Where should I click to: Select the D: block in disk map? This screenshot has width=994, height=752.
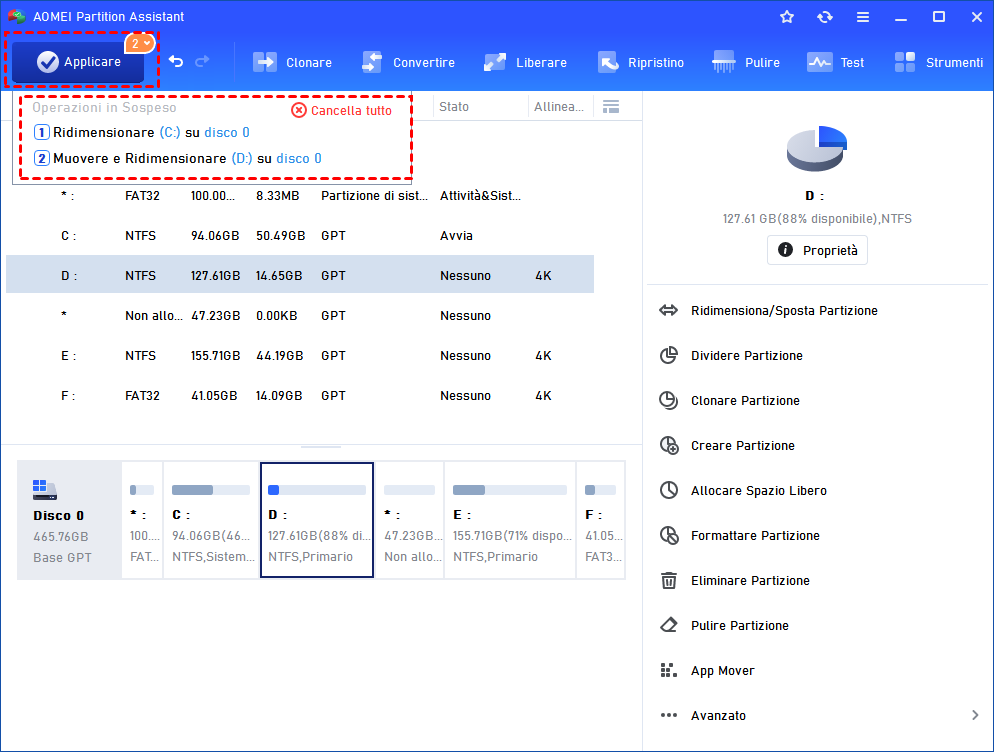point(317,520)
